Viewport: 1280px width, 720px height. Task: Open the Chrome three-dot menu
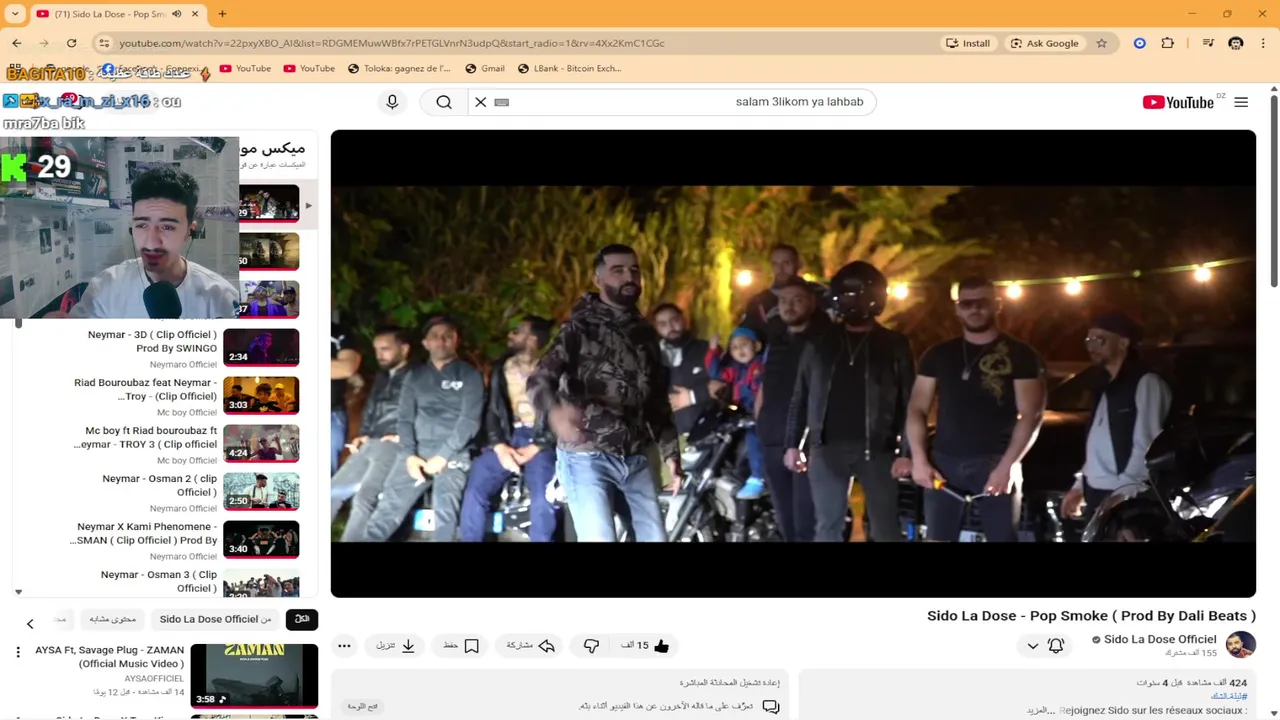pyautogui.click(x=1264, y=43)
